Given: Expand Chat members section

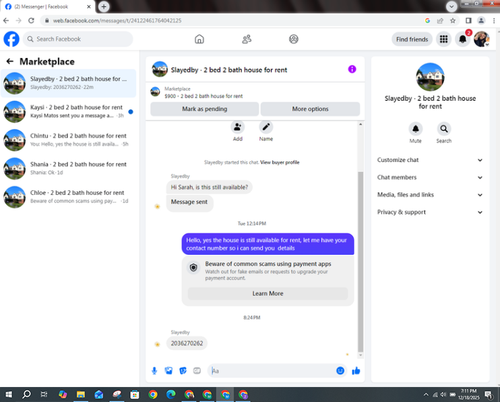Looking at the screenshot, I should [430, 177].
